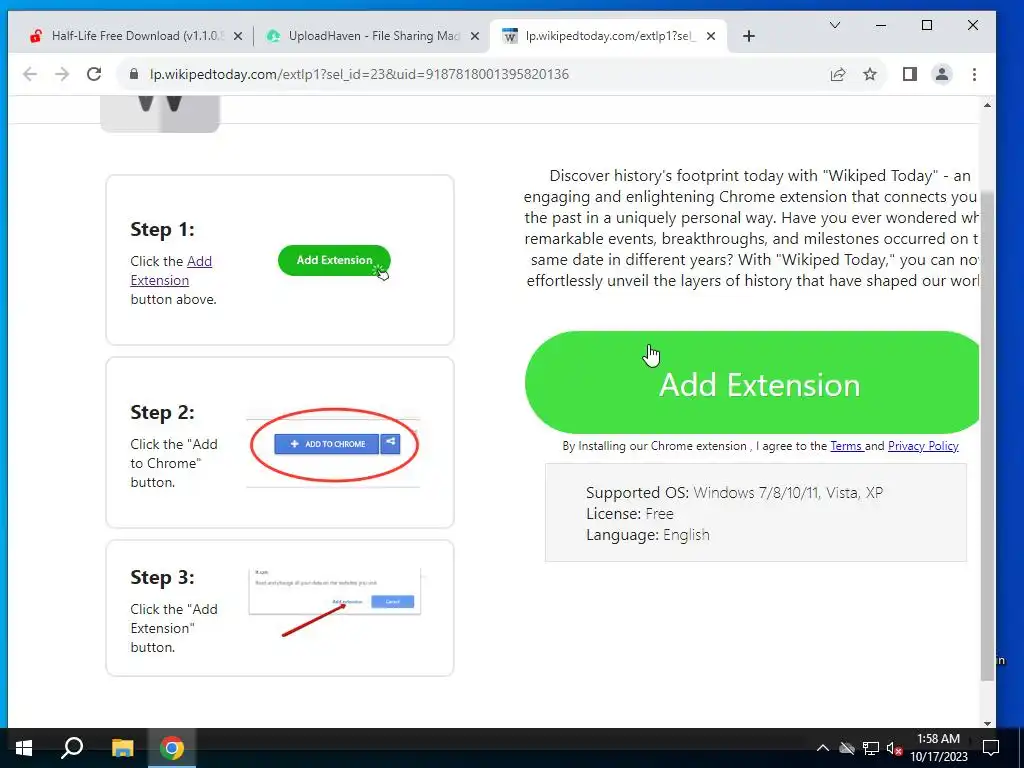
Task: Close the UploadHaven tab
Action: pyautogui.click(x=475, y=36)
